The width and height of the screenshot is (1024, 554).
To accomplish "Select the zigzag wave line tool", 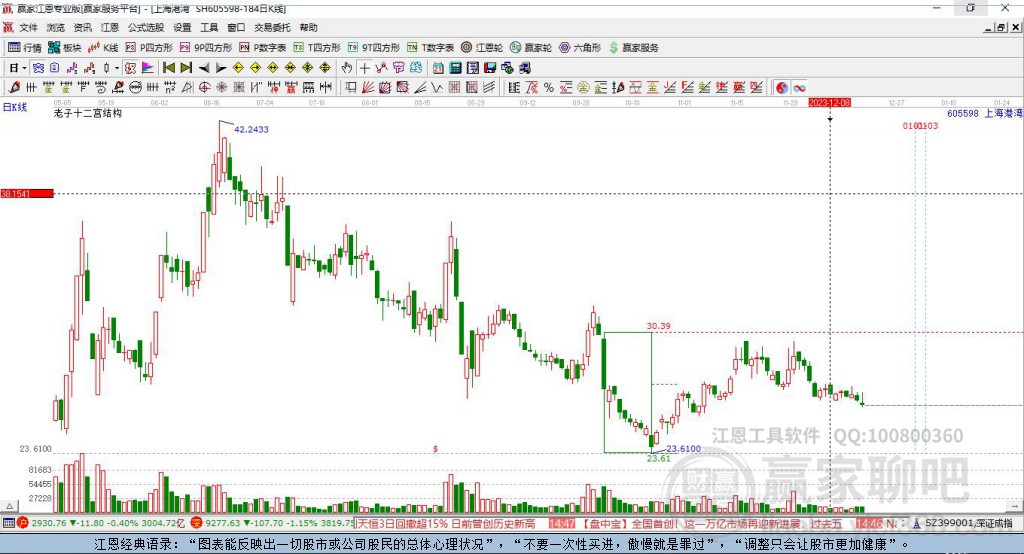I will coord(436,88).
